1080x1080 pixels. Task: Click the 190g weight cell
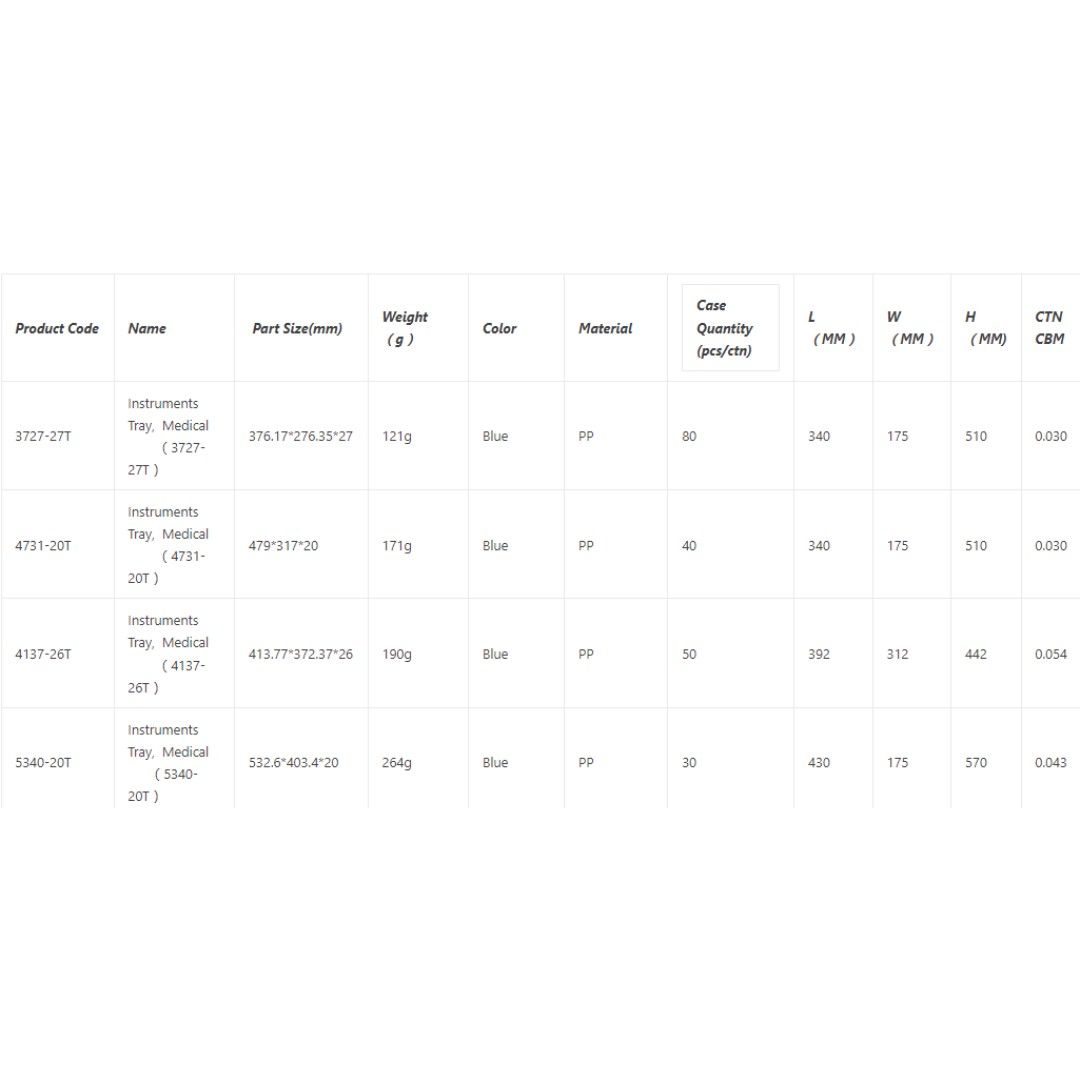396,654
